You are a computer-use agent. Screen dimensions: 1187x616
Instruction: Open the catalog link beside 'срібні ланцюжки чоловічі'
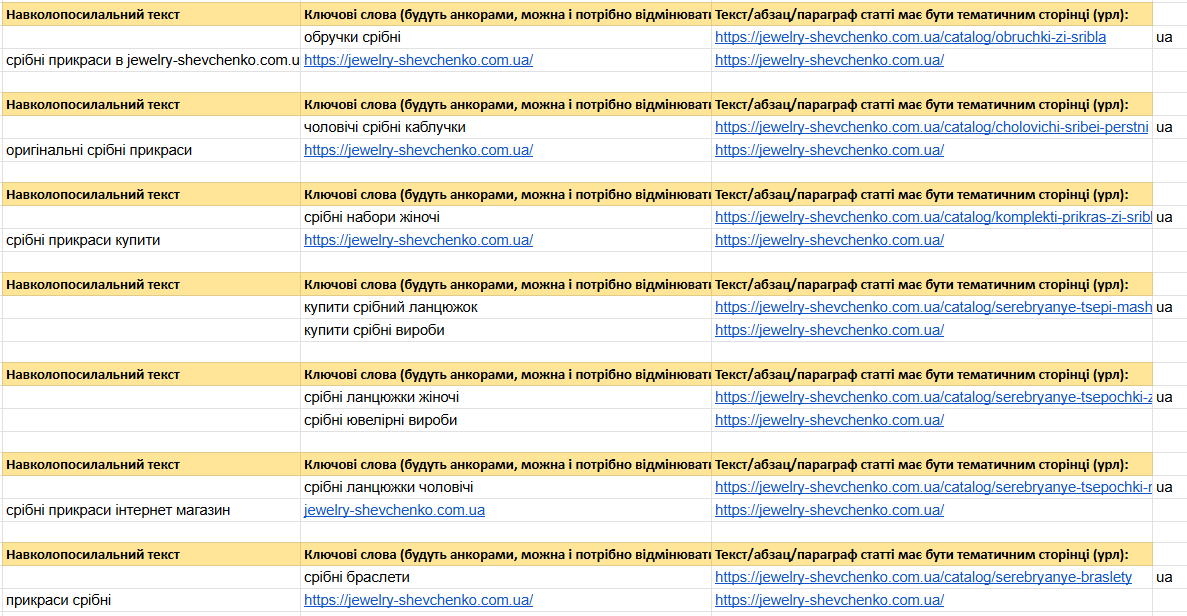tap(933, 487)
